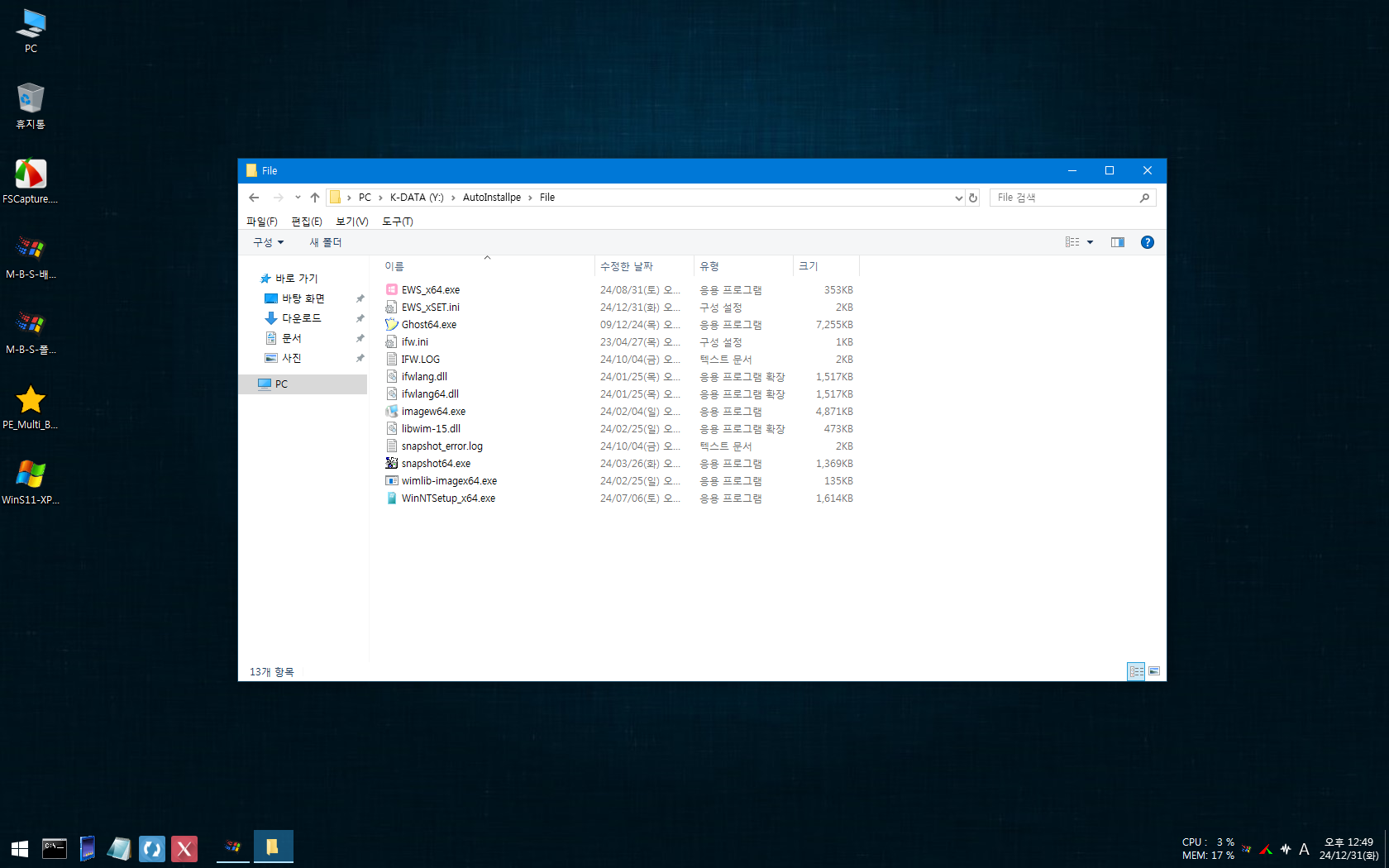Image resolution: width=1389 pixels, height=868 pixels.
Task: Open the 보기(V) menu
Action: pyautogui.click(x=352, y=222)
